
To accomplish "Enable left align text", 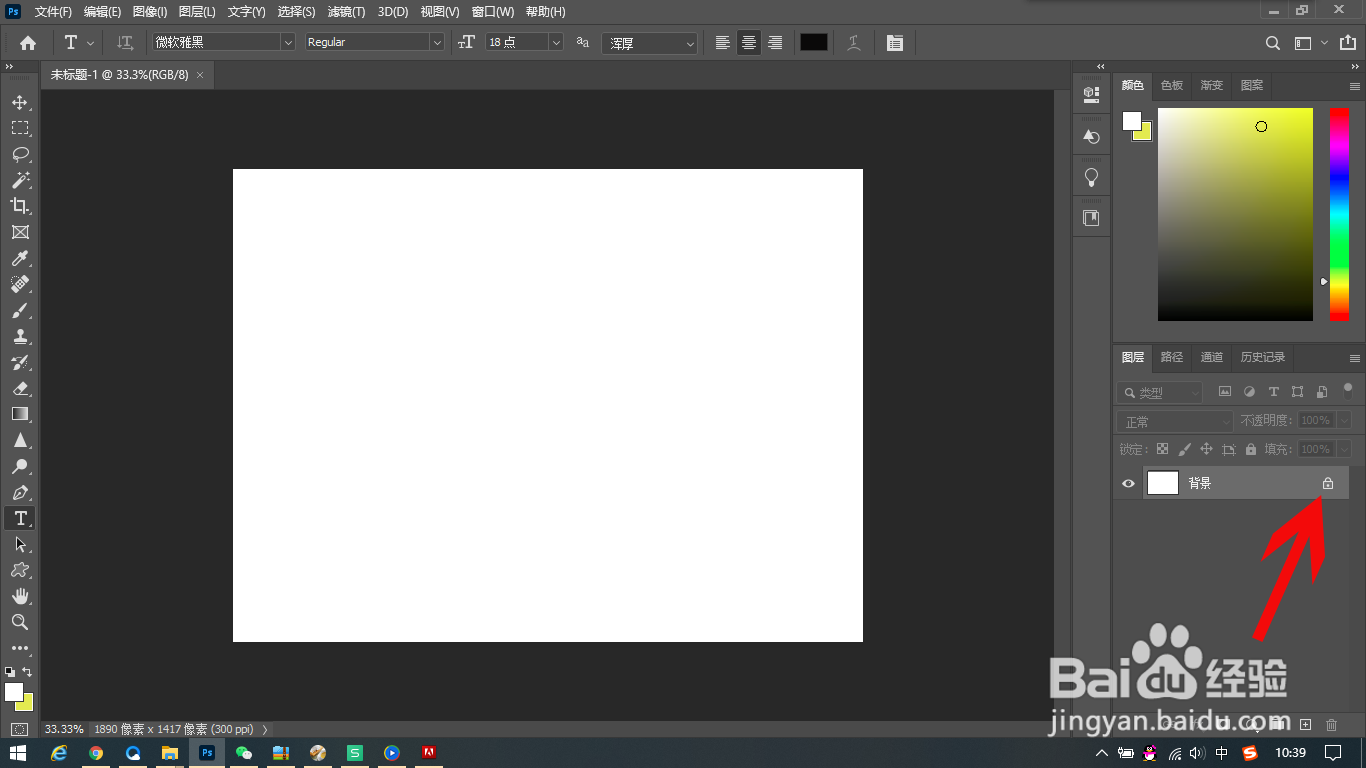I will [723, 43].
